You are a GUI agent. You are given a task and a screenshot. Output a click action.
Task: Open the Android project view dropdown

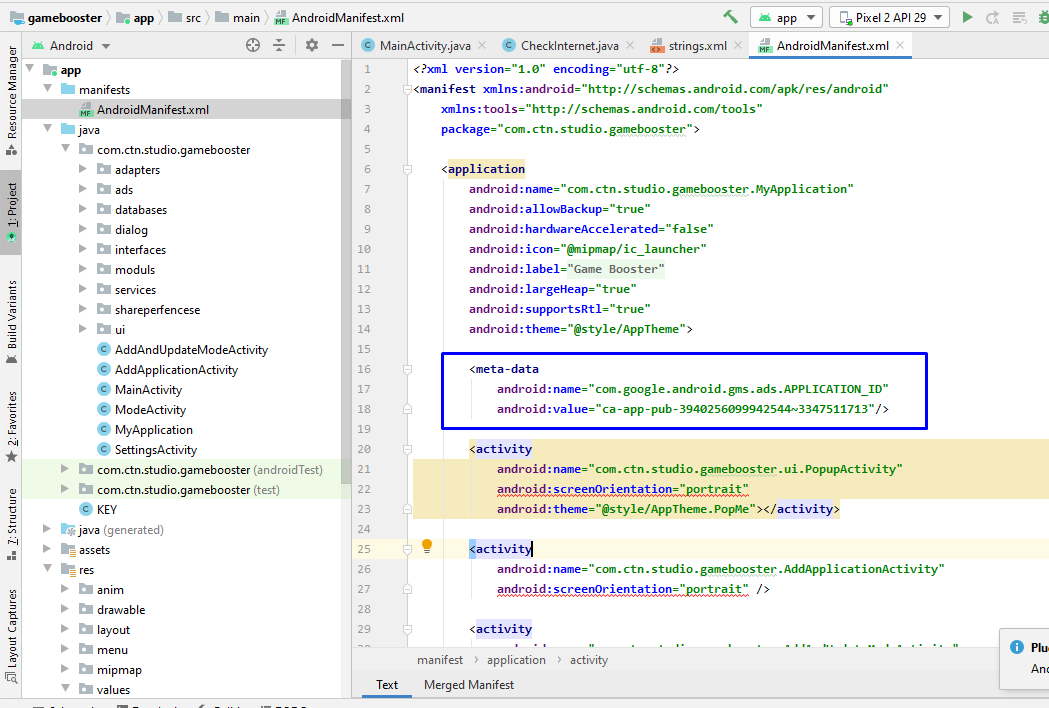(x=71, y=46)
